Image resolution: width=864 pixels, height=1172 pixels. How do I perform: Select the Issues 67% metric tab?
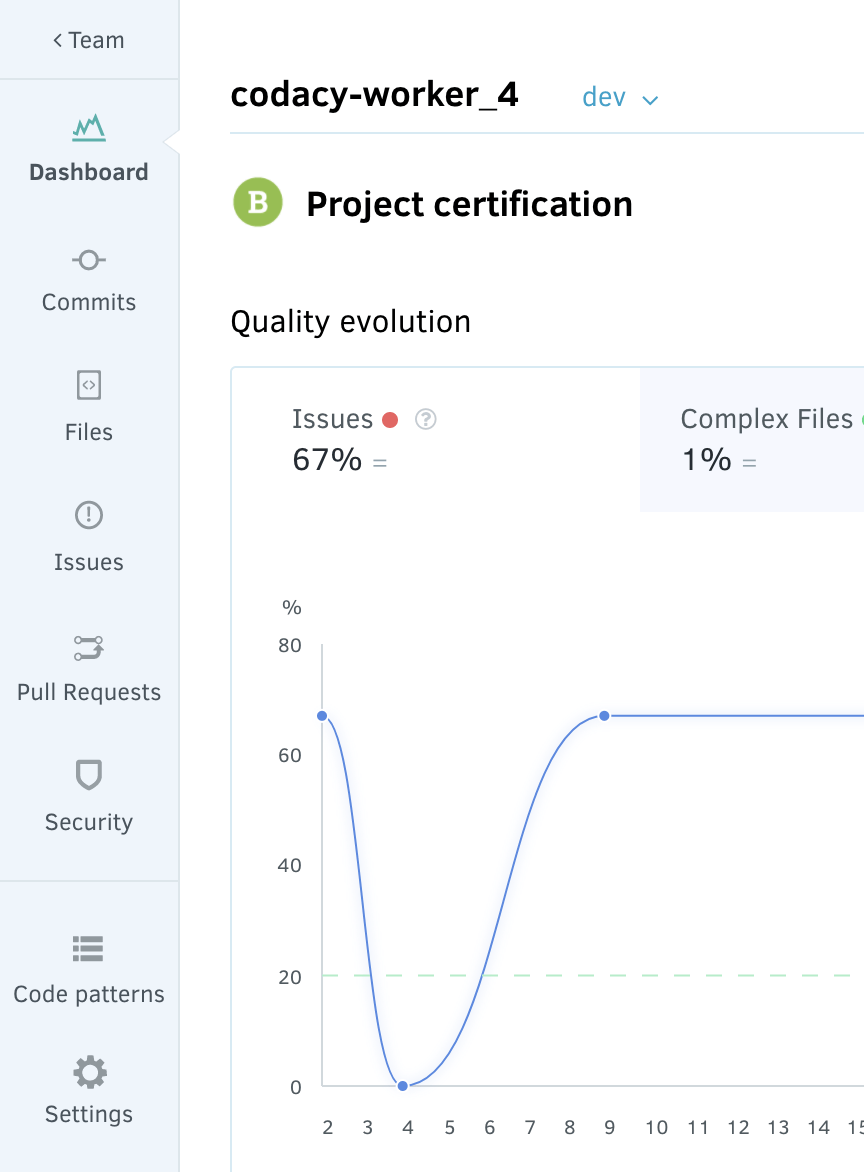pos(435,440)
